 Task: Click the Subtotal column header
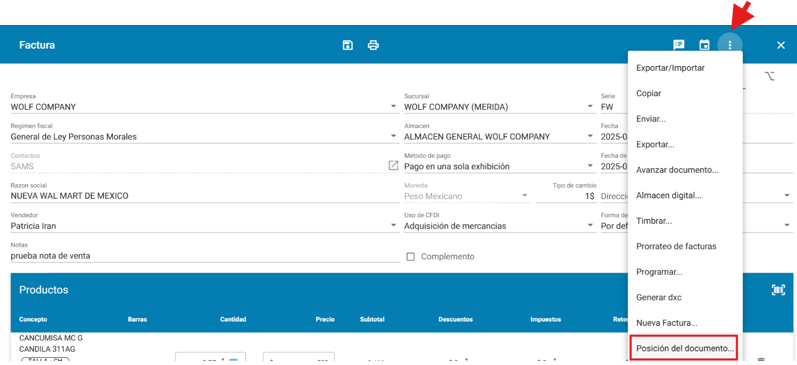point(372,319)
